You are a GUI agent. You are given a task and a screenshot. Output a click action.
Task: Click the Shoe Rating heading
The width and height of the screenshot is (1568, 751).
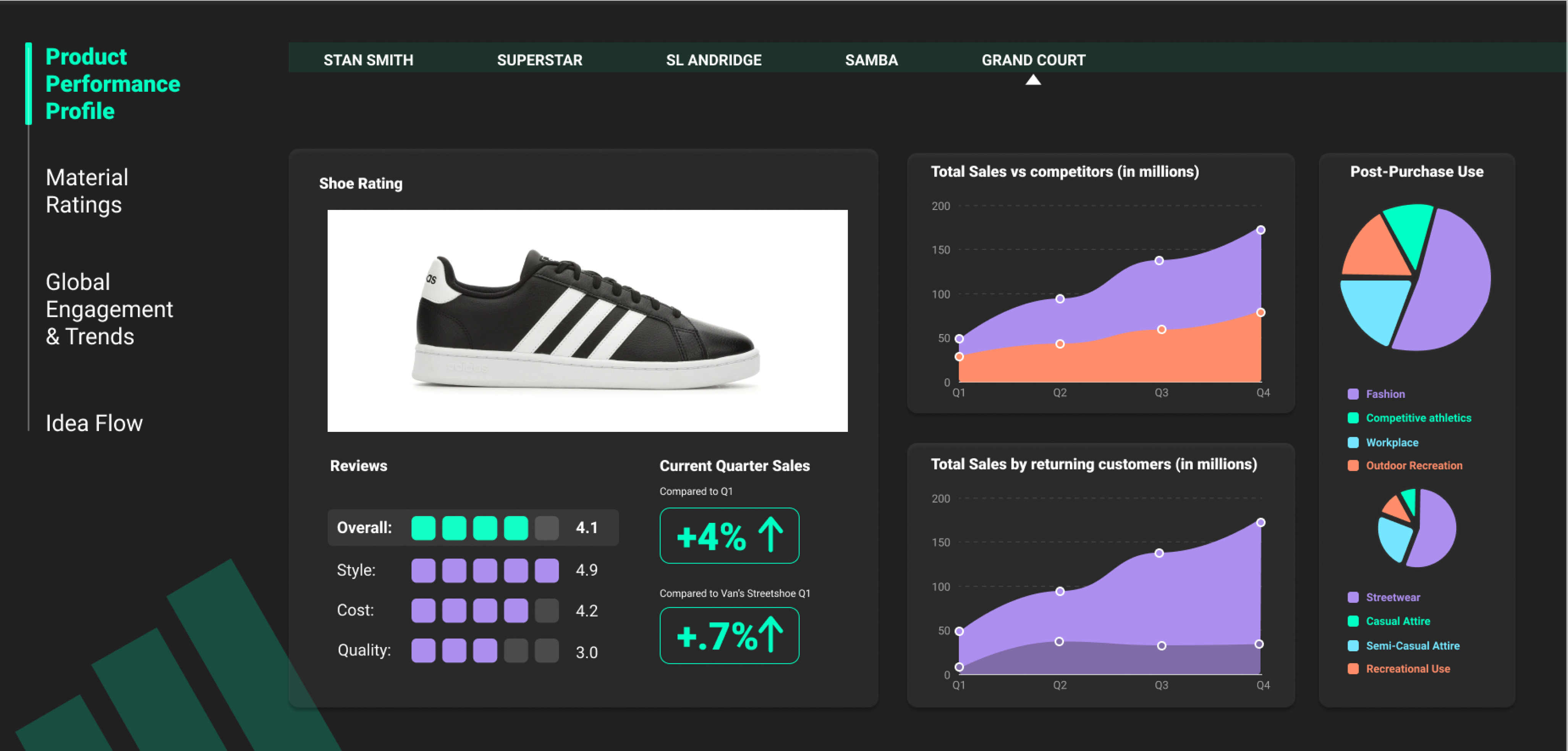(x=361, y=183)
